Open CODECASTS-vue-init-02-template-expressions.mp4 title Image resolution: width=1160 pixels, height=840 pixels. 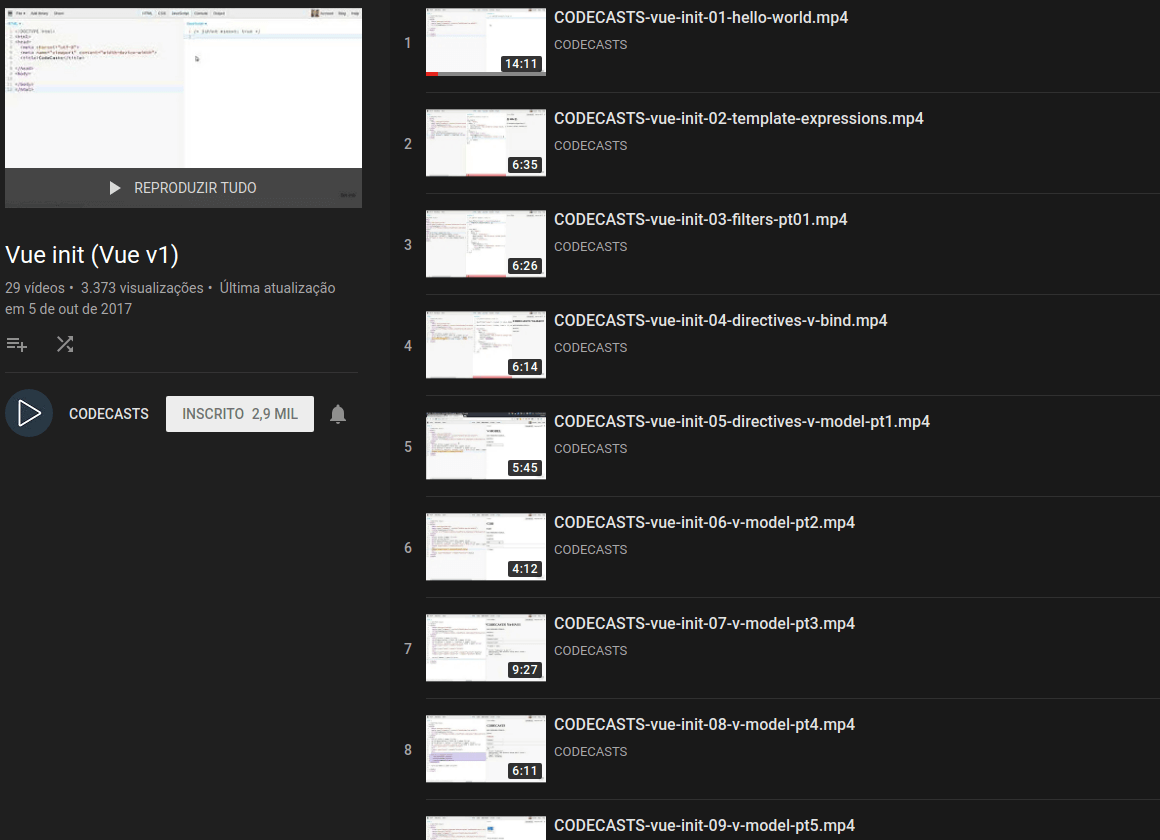[x=738, y=118]
